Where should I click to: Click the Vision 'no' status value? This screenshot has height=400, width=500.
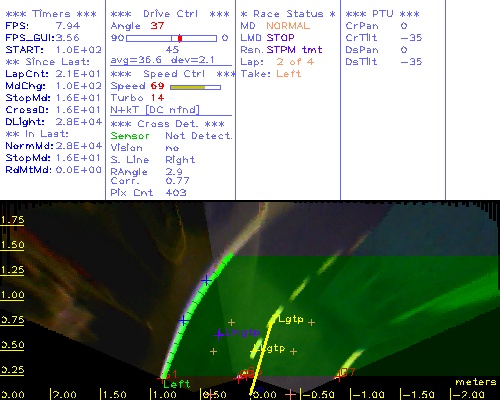point(172,148)
